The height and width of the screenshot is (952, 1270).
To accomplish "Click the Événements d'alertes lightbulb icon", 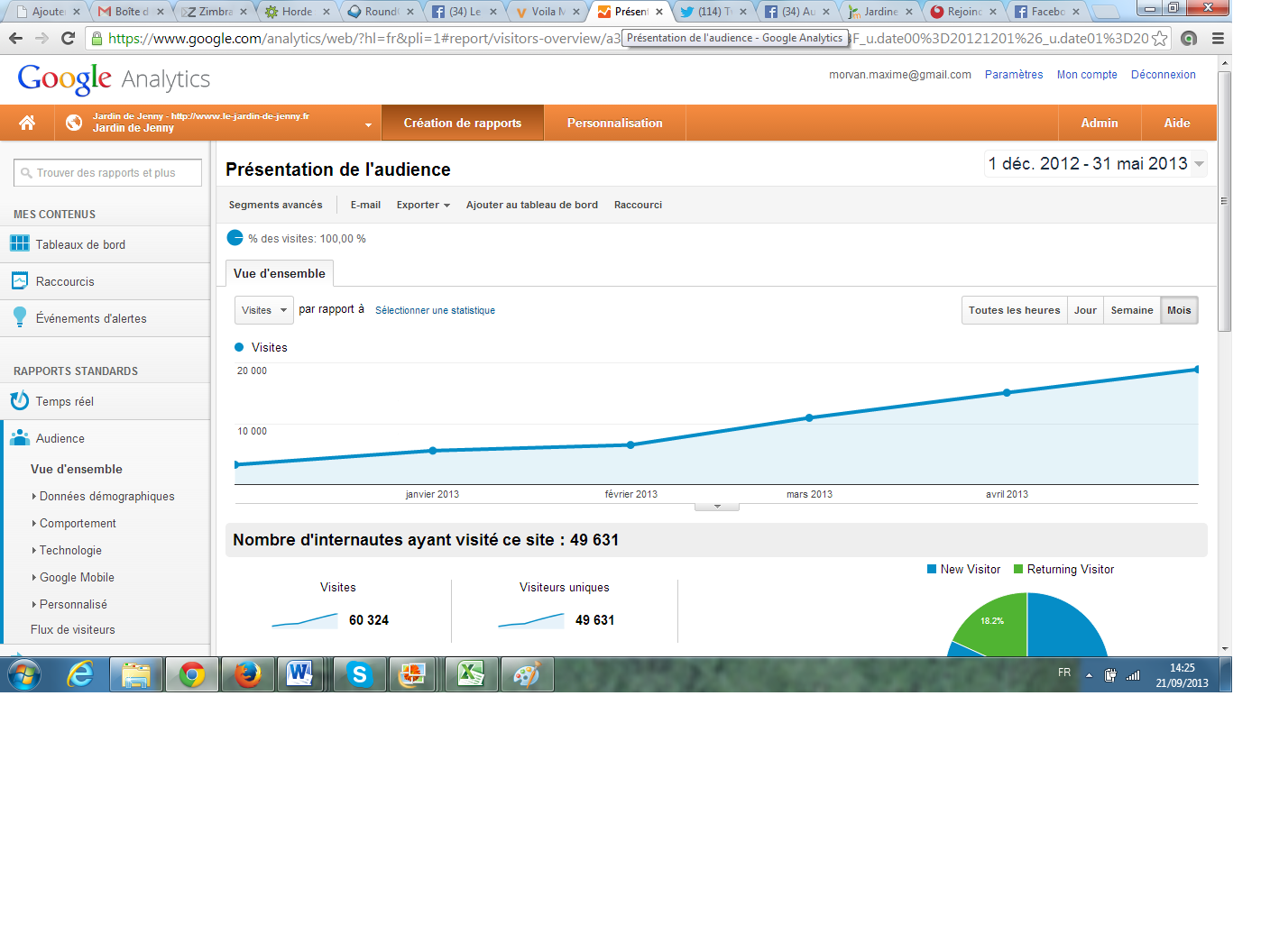I will coord(20,317).
